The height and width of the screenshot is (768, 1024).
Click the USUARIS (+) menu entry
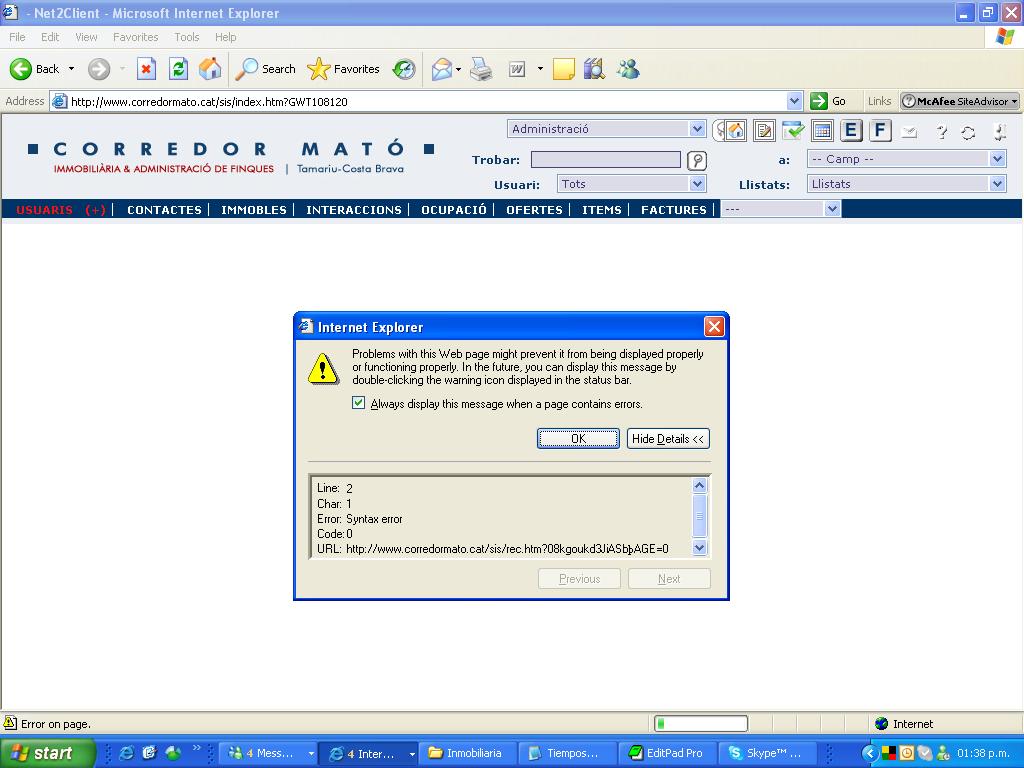click(61, 210)
